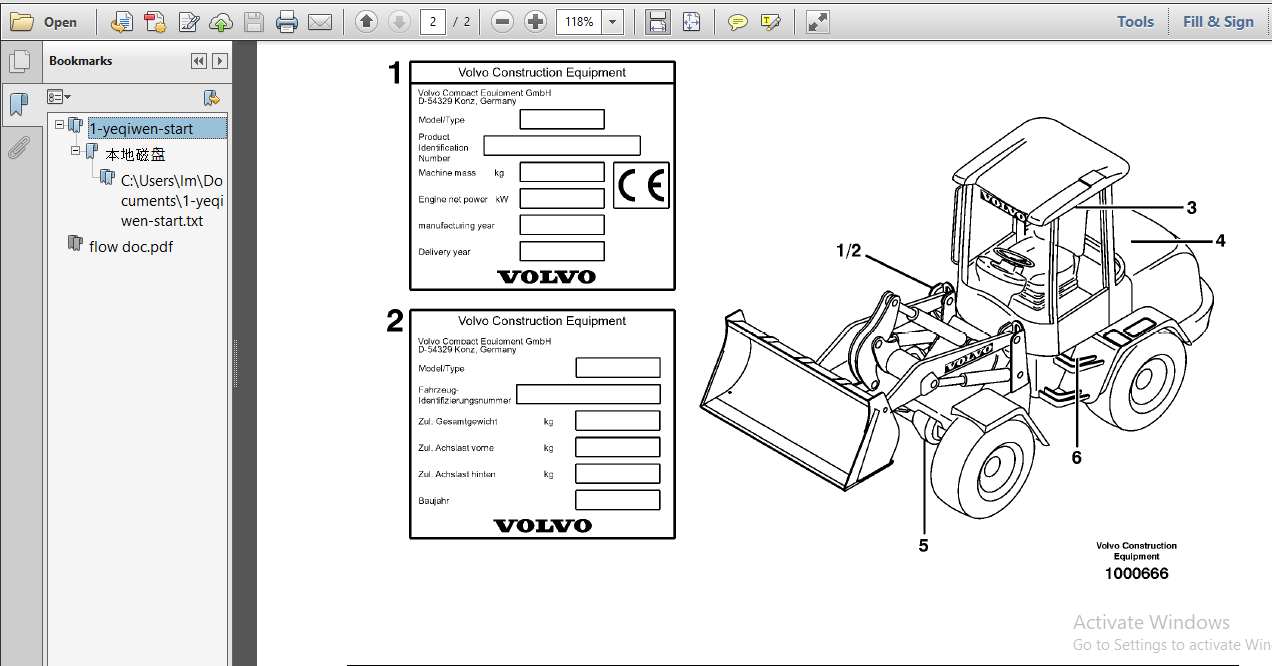This screenshot has width=1272, height=666.
Task: Click the Convert to PDF (Create PDF) icon
Action: [x=121, y=22]
